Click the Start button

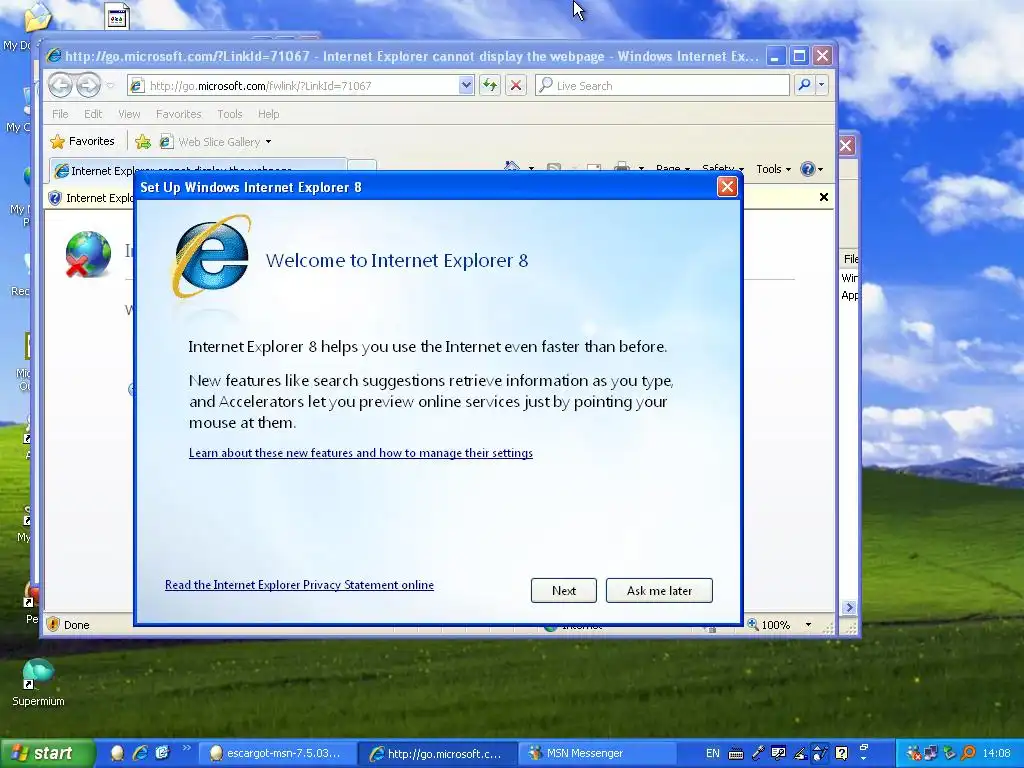click(x=45, y=753)
